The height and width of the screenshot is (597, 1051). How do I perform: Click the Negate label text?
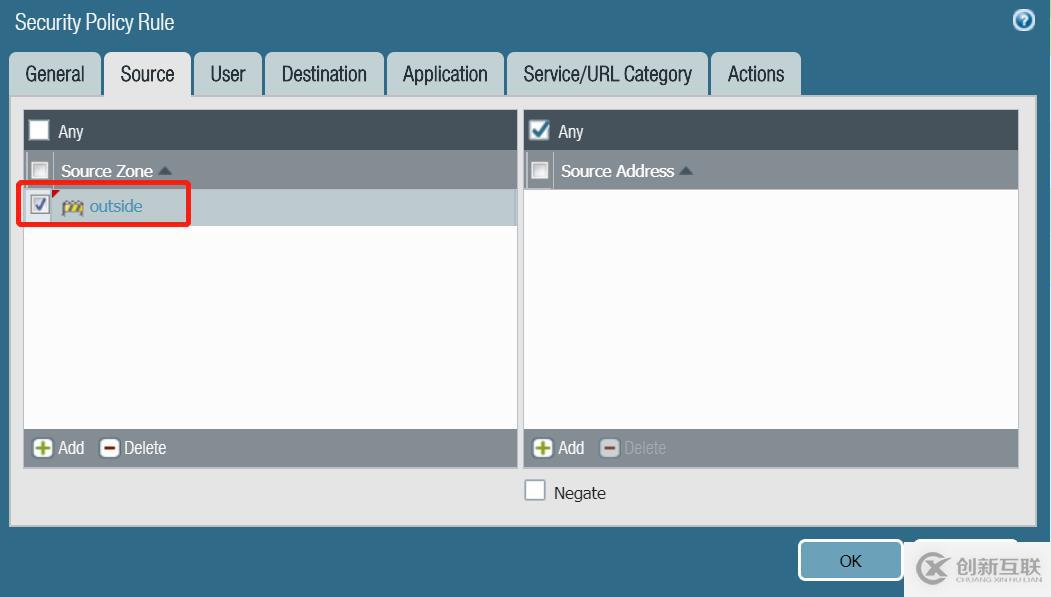point(580,493)
